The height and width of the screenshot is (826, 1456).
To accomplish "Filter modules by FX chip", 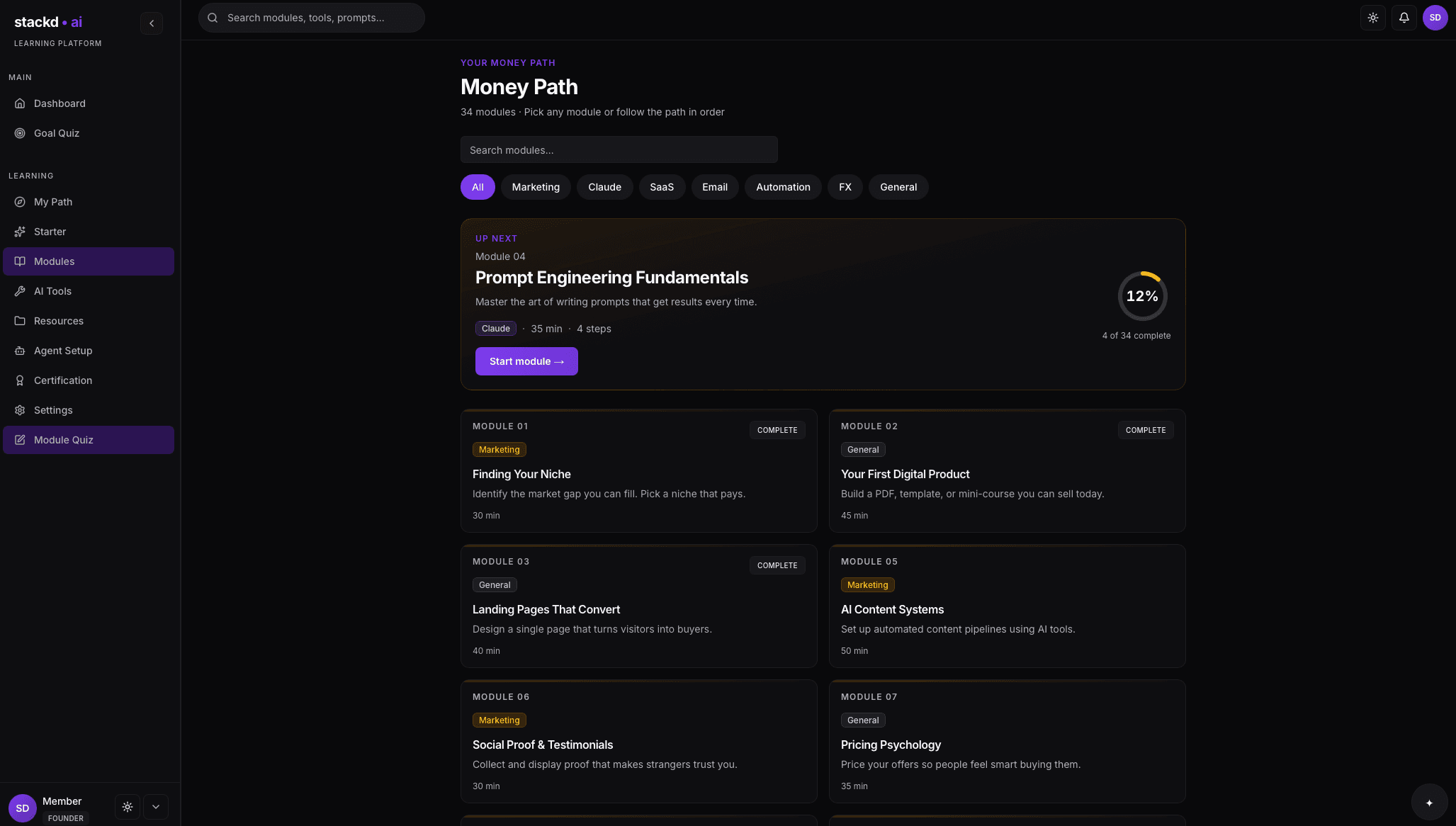I will pos(845,187).
